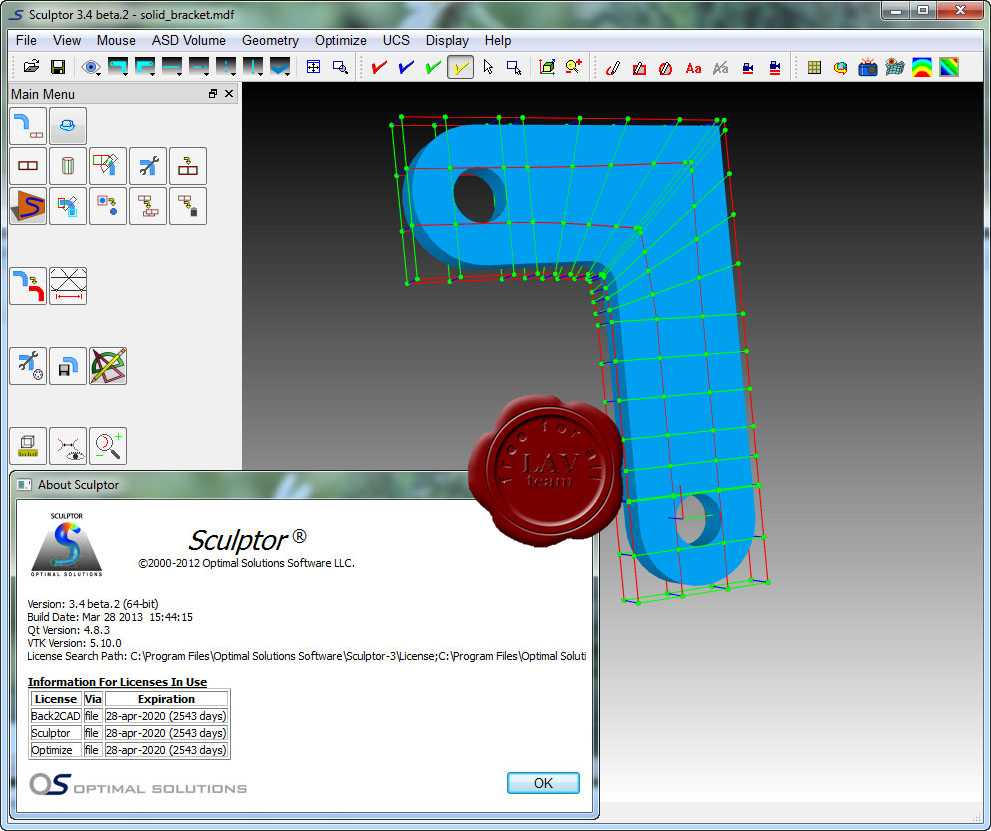991x831 pixels.
Task: Click the blue-to-red pipe deform icon
Action: [x=28, y=286]
